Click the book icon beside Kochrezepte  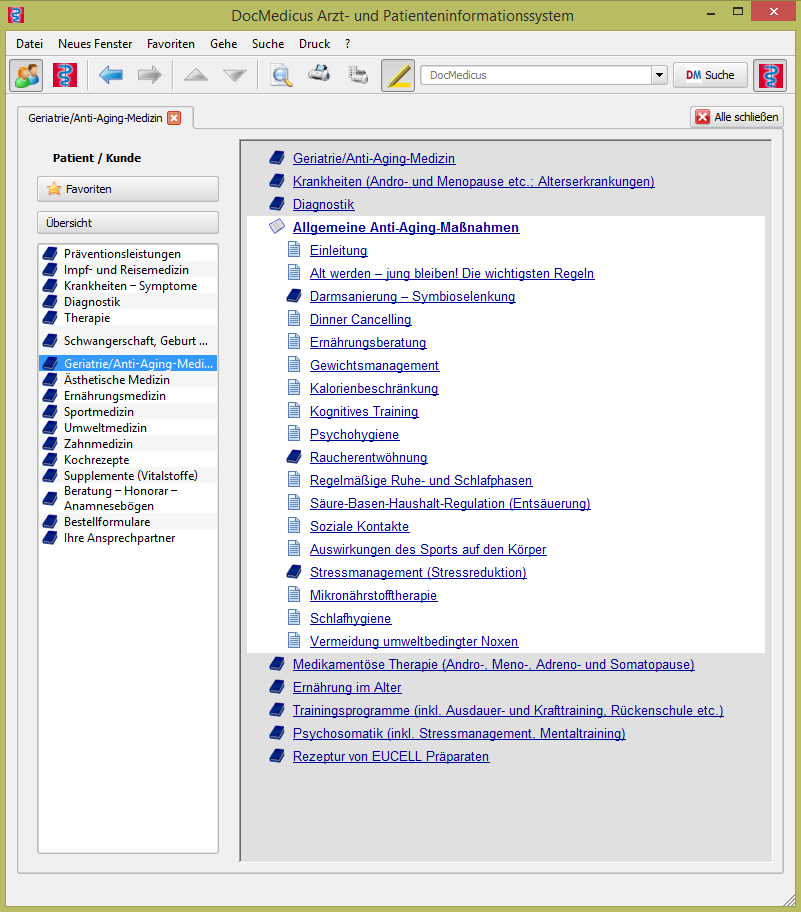[x=51, y=459]
